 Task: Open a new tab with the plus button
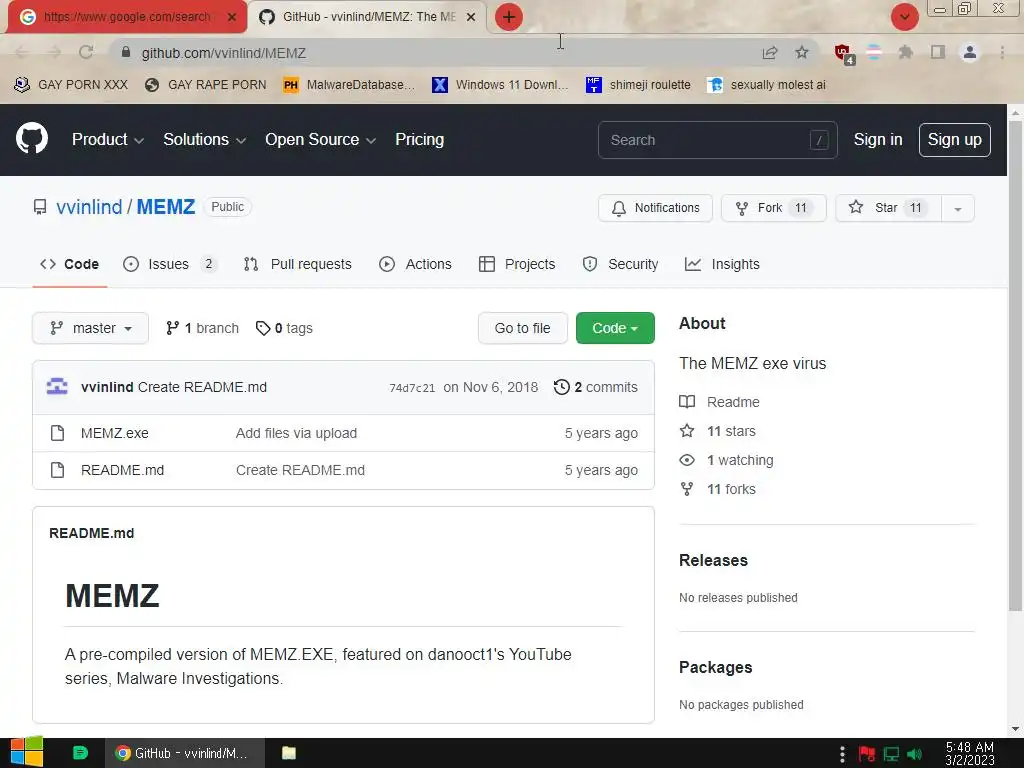(x=509, y=17)
